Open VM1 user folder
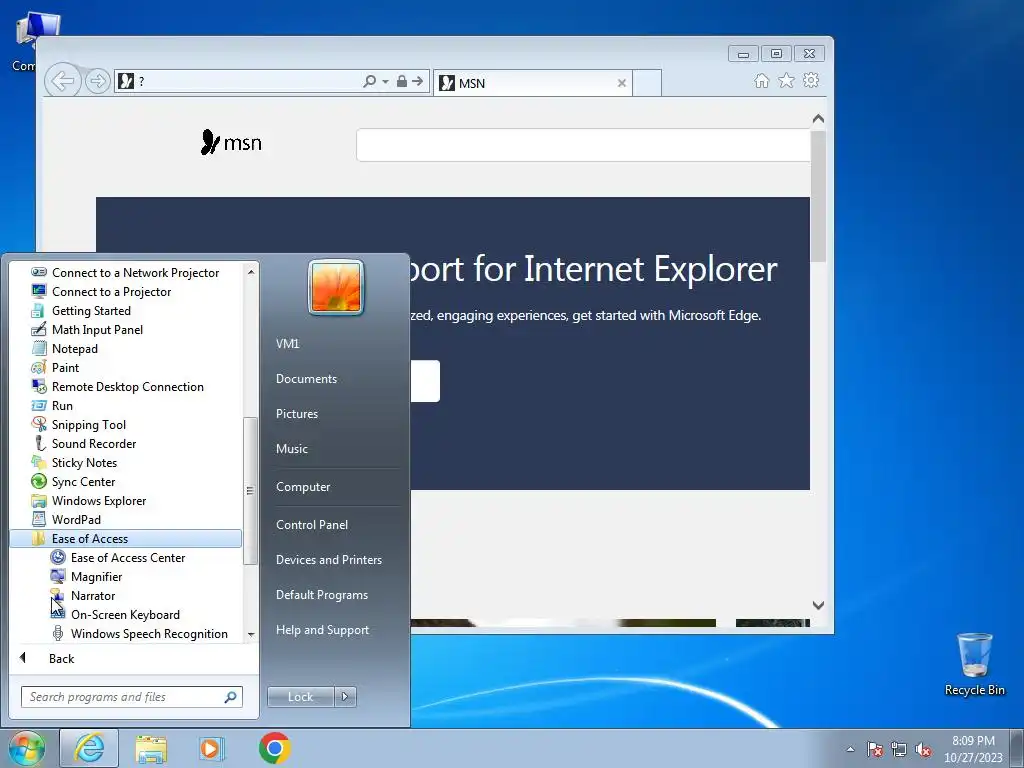1024x768 pixels. [287, 344]
